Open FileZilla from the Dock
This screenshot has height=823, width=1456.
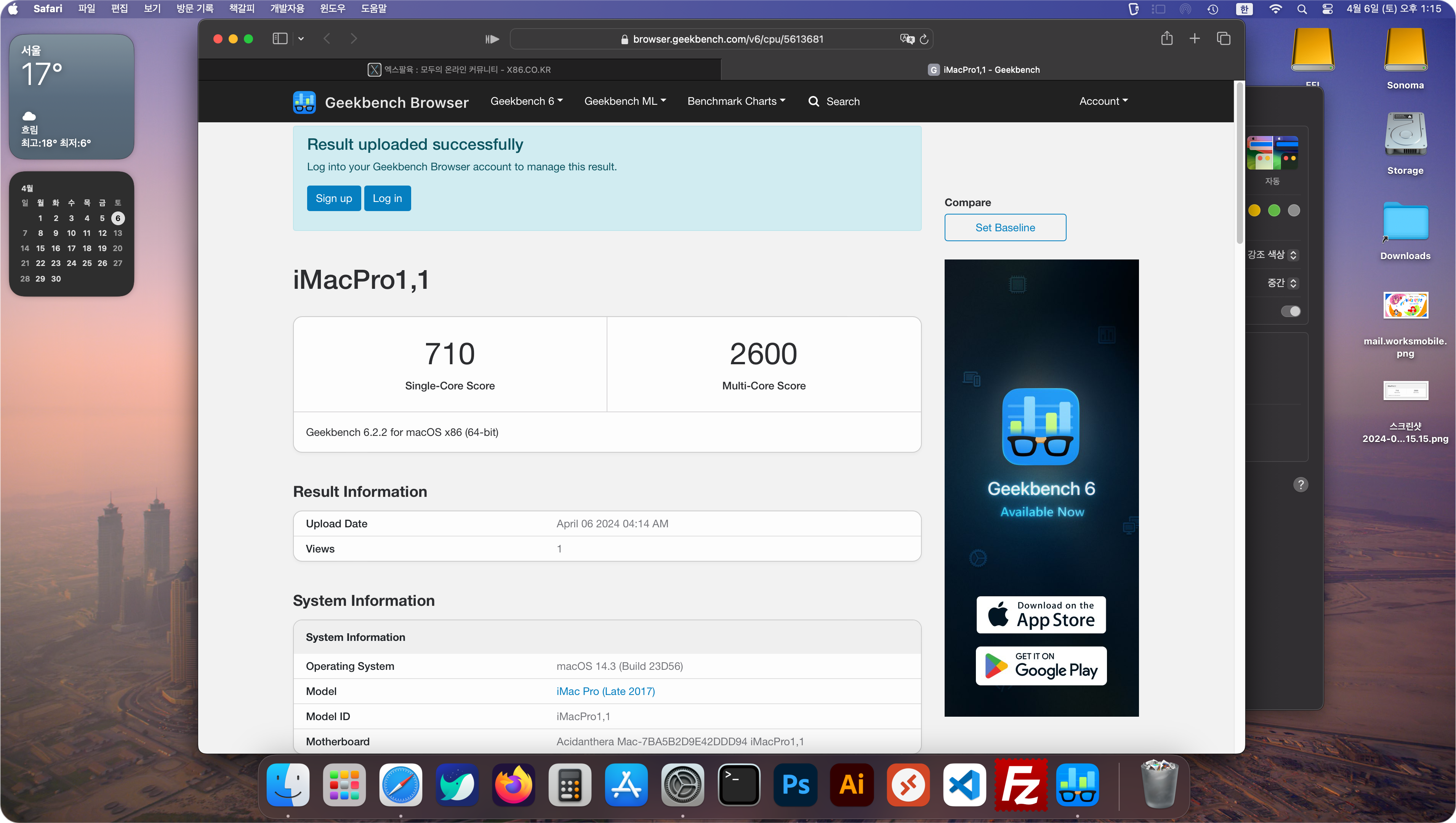tap(1021, 785)
